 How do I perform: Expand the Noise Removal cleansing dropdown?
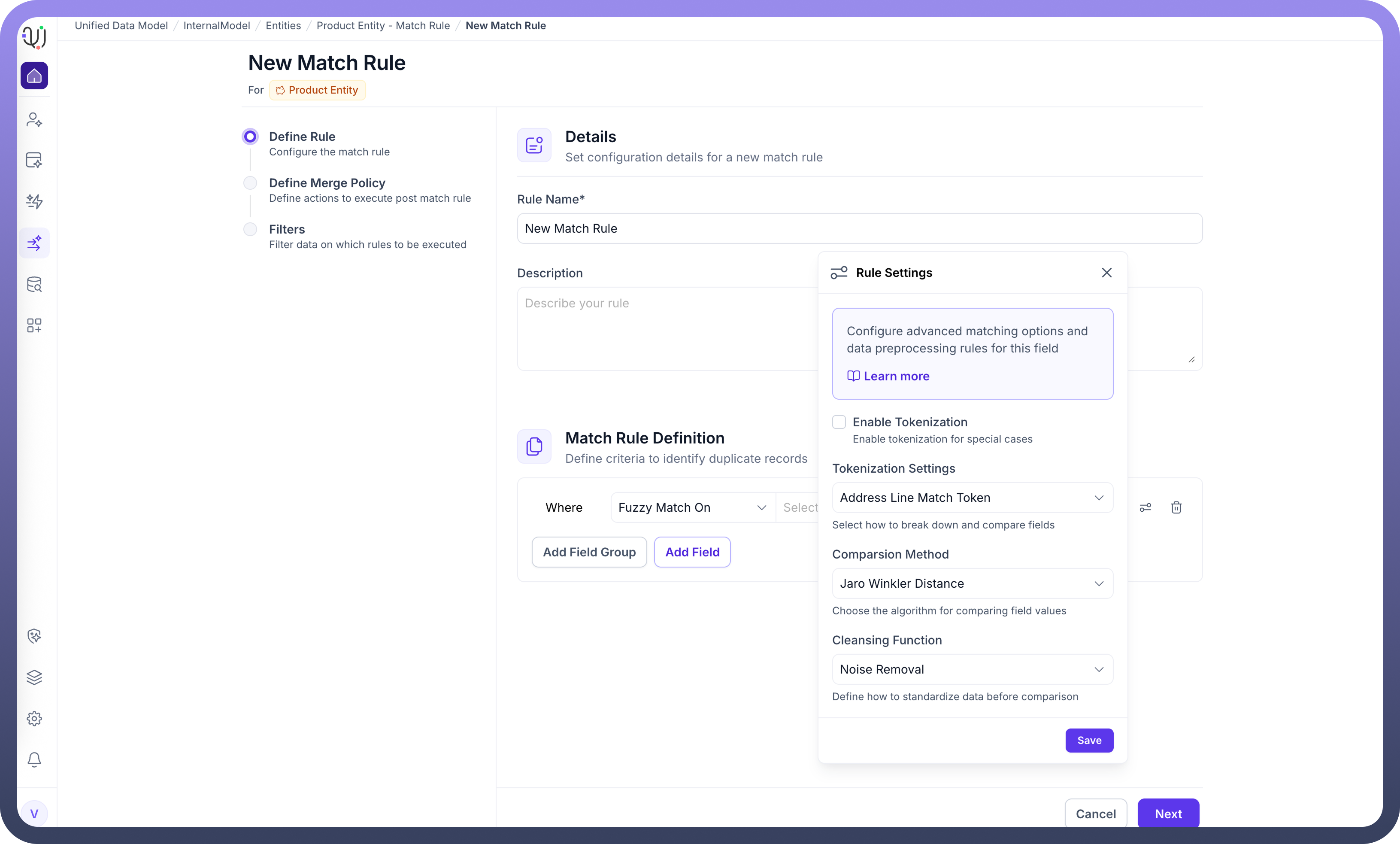pos(972,670)
